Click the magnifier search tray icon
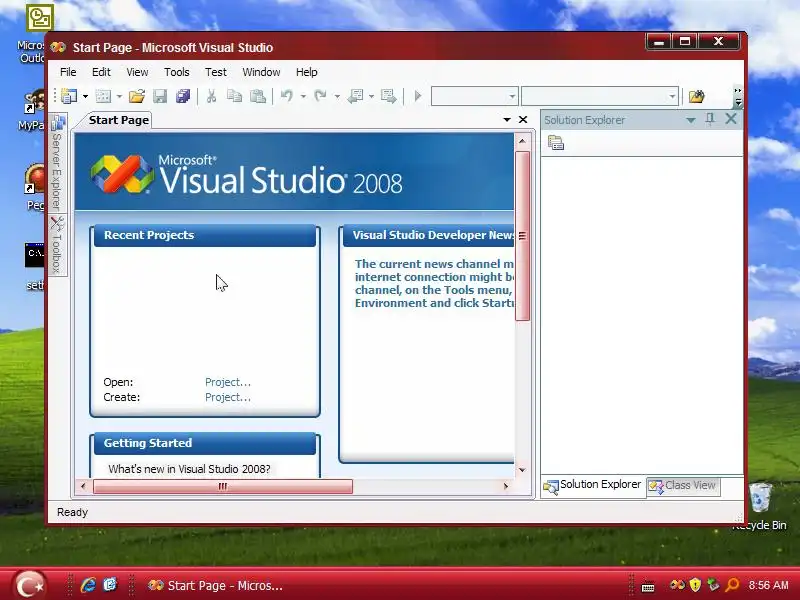 point(732,585)
